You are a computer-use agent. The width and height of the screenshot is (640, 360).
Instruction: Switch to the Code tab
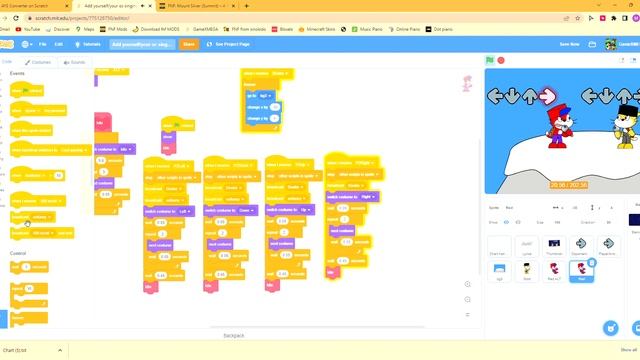click(7, 62)
